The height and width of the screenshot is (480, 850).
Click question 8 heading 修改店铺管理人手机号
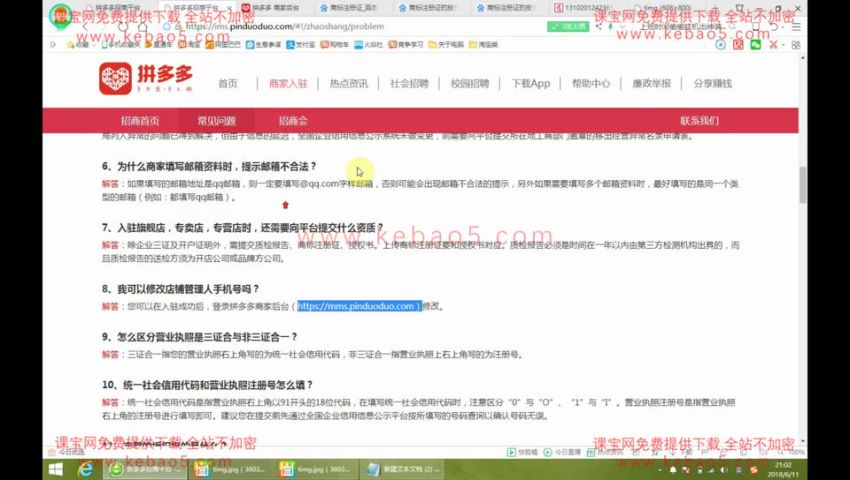coord(181,289)
